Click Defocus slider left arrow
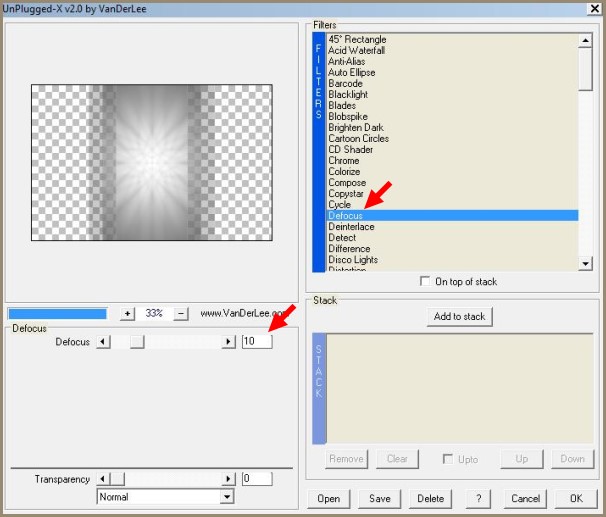The height and width of the screenshot is (517, 606). pyautogui.click(x=103, y=342)
